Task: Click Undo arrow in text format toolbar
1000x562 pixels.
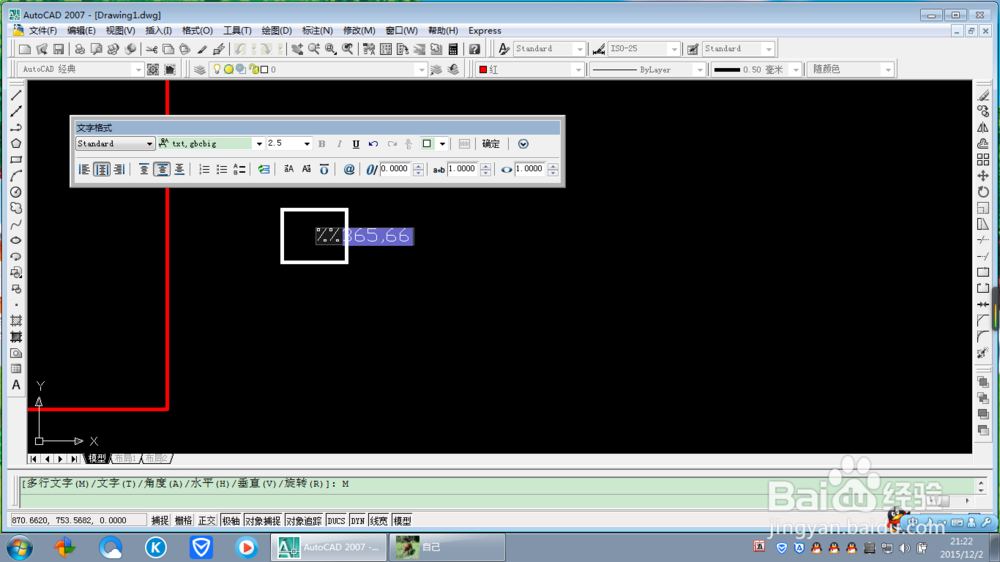Action: pyautogui.click(x=374, y=144)
